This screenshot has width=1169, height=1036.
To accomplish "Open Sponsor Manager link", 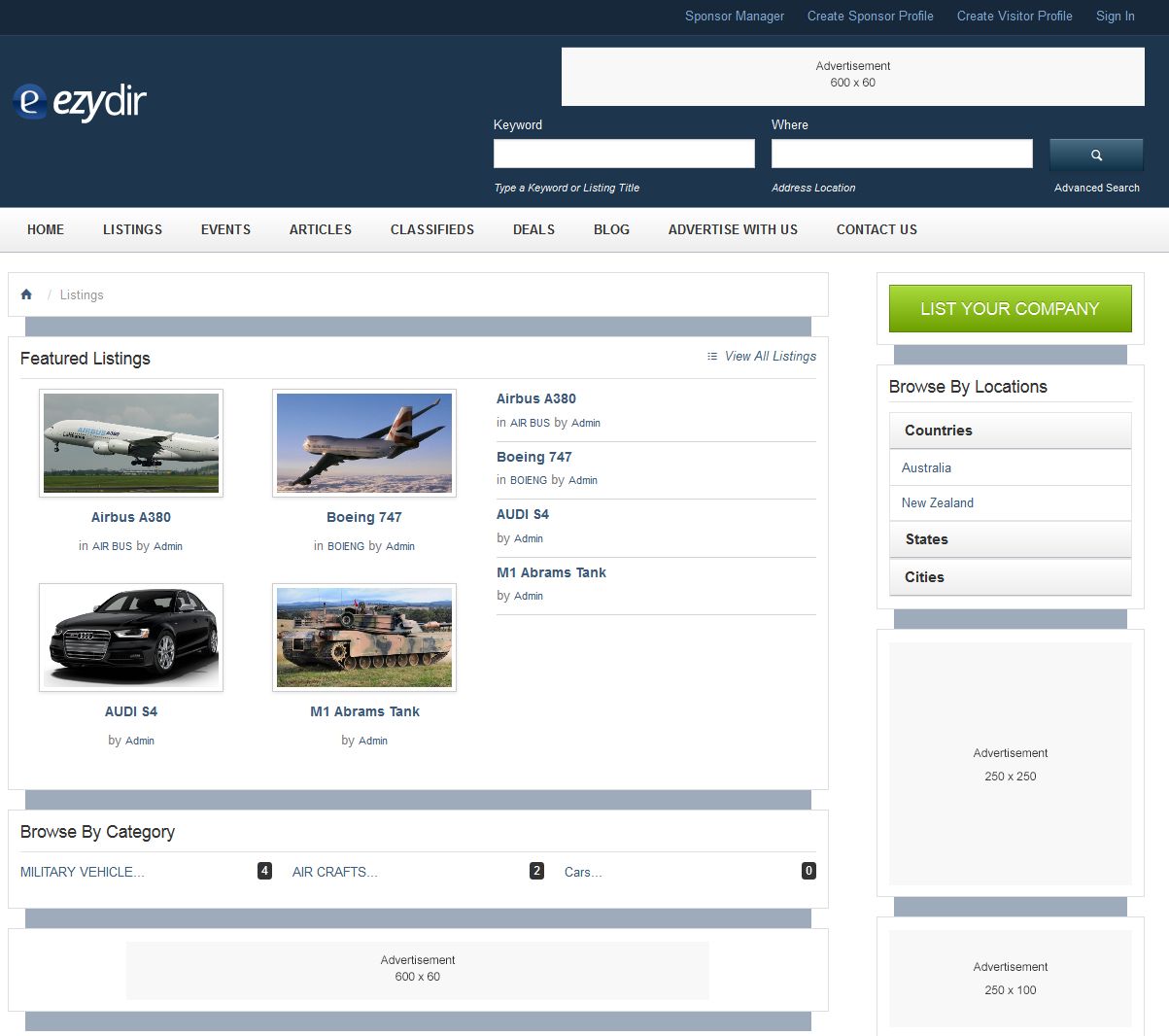I will [x=735, y=16].
